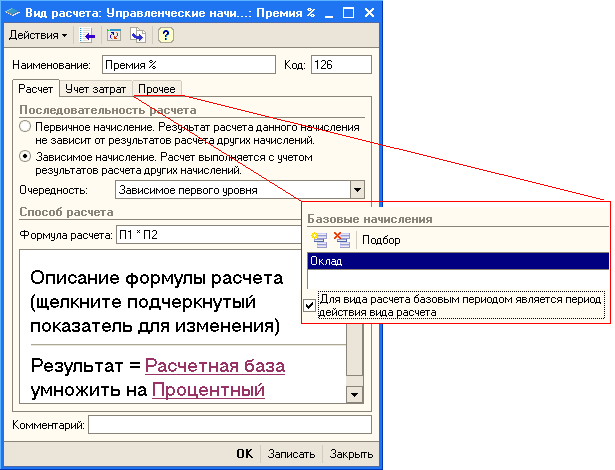Select Зависимое начисление radio option
This screenshot has height=470, width=615.
[25, 157]
